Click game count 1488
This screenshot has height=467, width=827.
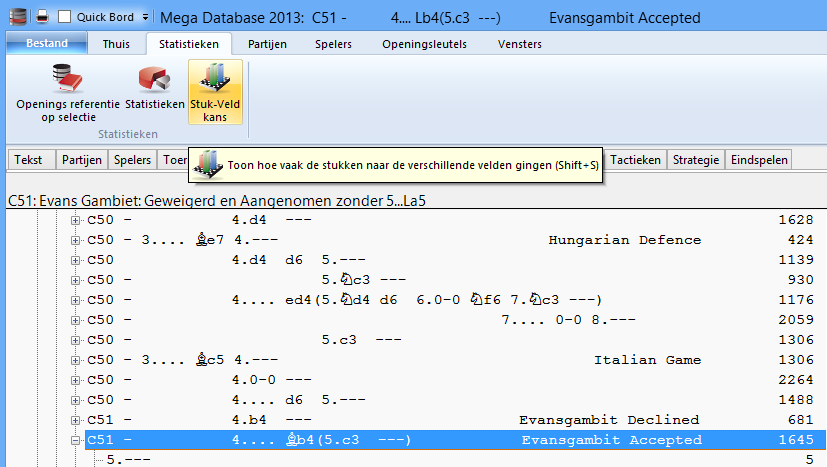tap(796, 400)
